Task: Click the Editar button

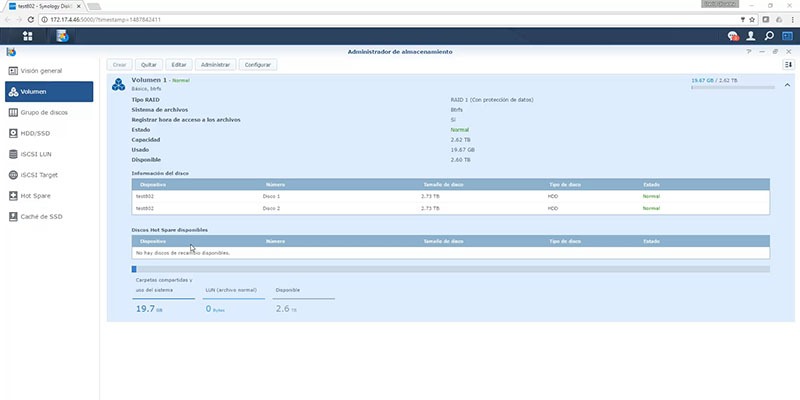Action: point(179,65)
